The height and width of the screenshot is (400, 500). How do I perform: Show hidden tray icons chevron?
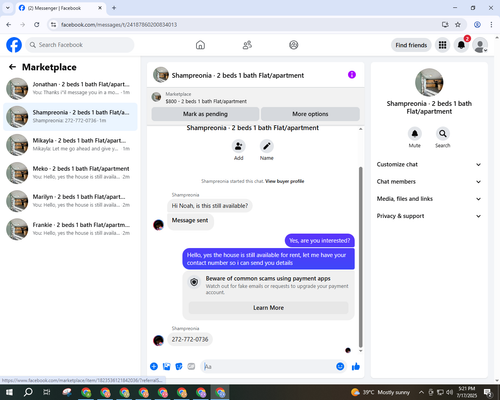pyautogui.click(x=421, y=392)
